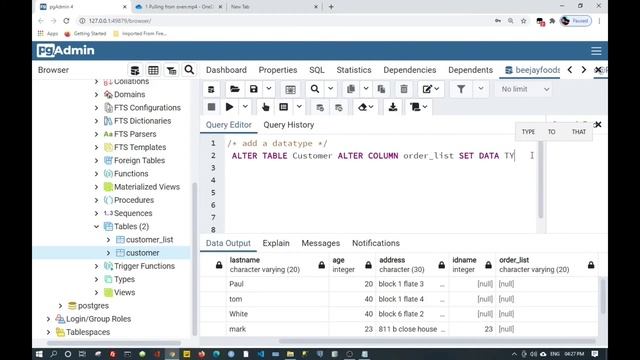Select the customer table in tree

tap(142, 253)
